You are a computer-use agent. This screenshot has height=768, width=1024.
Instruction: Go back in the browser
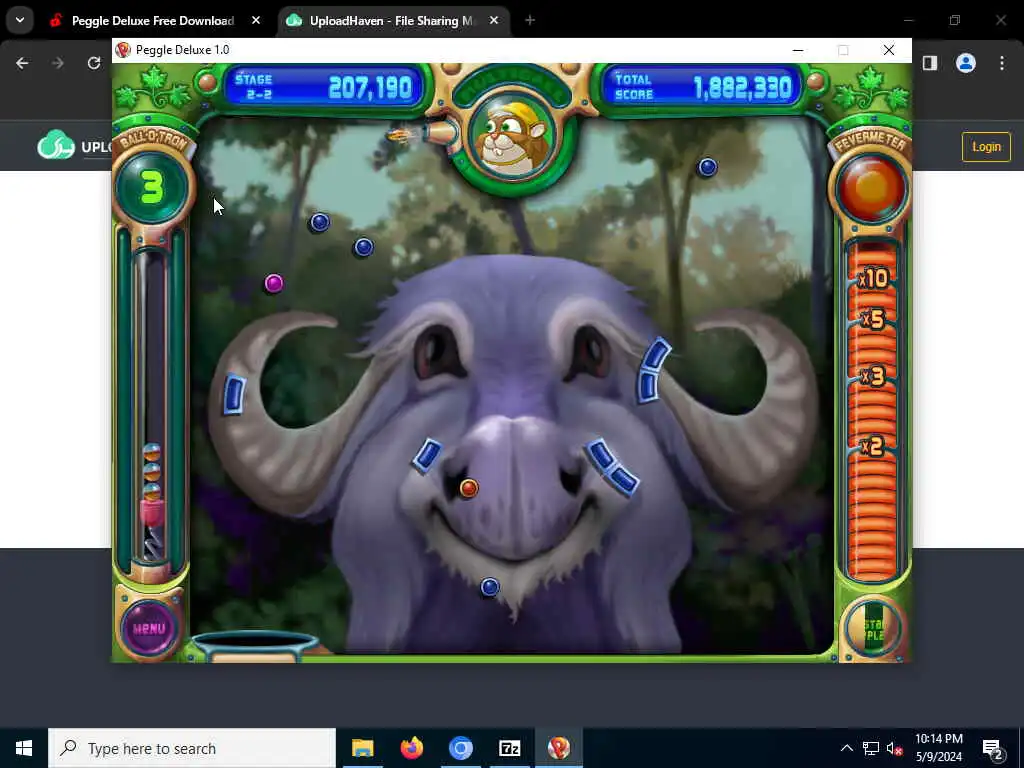pyautogui.click(x=22, y=63)
